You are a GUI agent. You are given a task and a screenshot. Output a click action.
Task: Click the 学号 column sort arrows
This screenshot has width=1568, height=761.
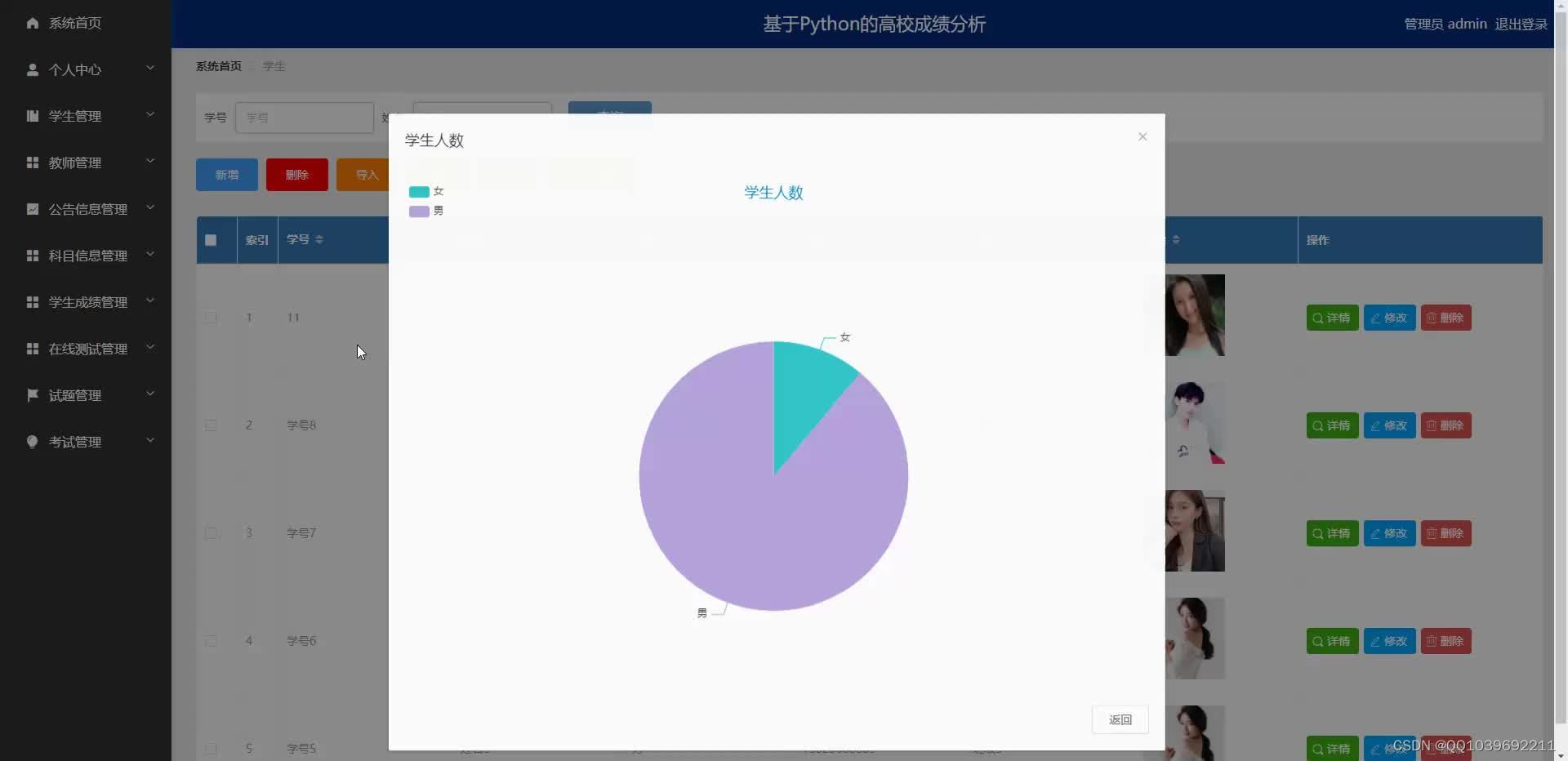[x=319, y=239]
